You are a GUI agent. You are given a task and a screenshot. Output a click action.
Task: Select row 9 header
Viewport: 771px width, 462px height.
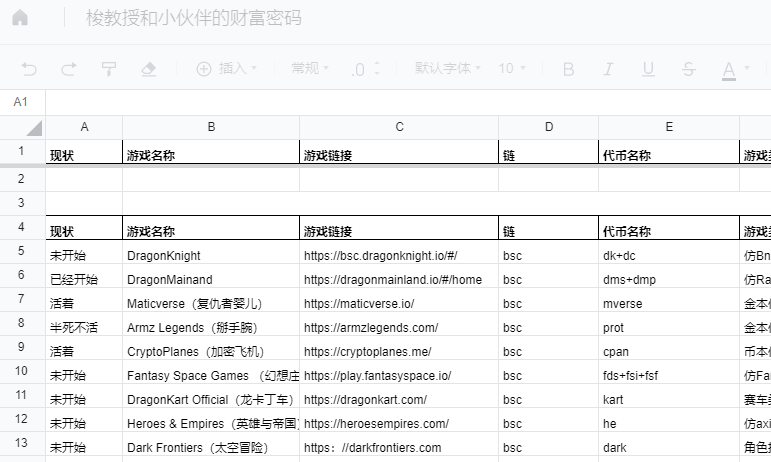(x=23, y=347)
